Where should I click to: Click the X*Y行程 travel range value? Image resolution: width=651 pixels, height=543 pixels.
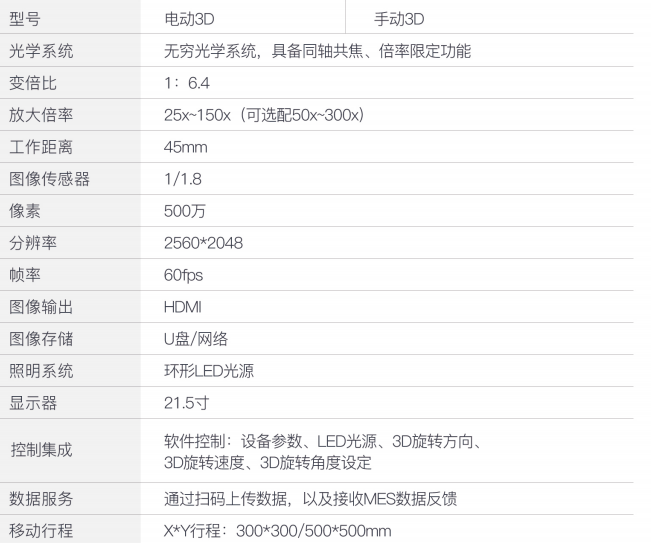coord(277,531)
